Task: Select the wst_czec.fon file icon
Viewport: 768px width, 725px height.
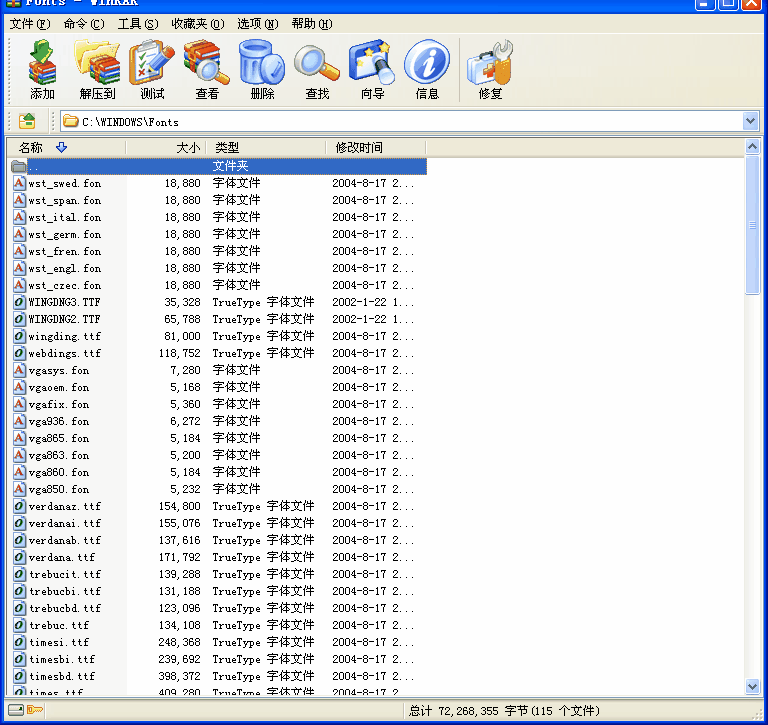Action: coord(19,285)
